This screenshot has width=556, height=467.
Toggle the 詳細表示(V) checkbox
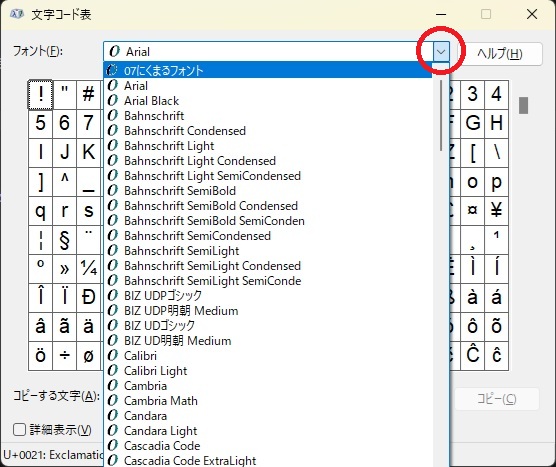tap(20, 430)
